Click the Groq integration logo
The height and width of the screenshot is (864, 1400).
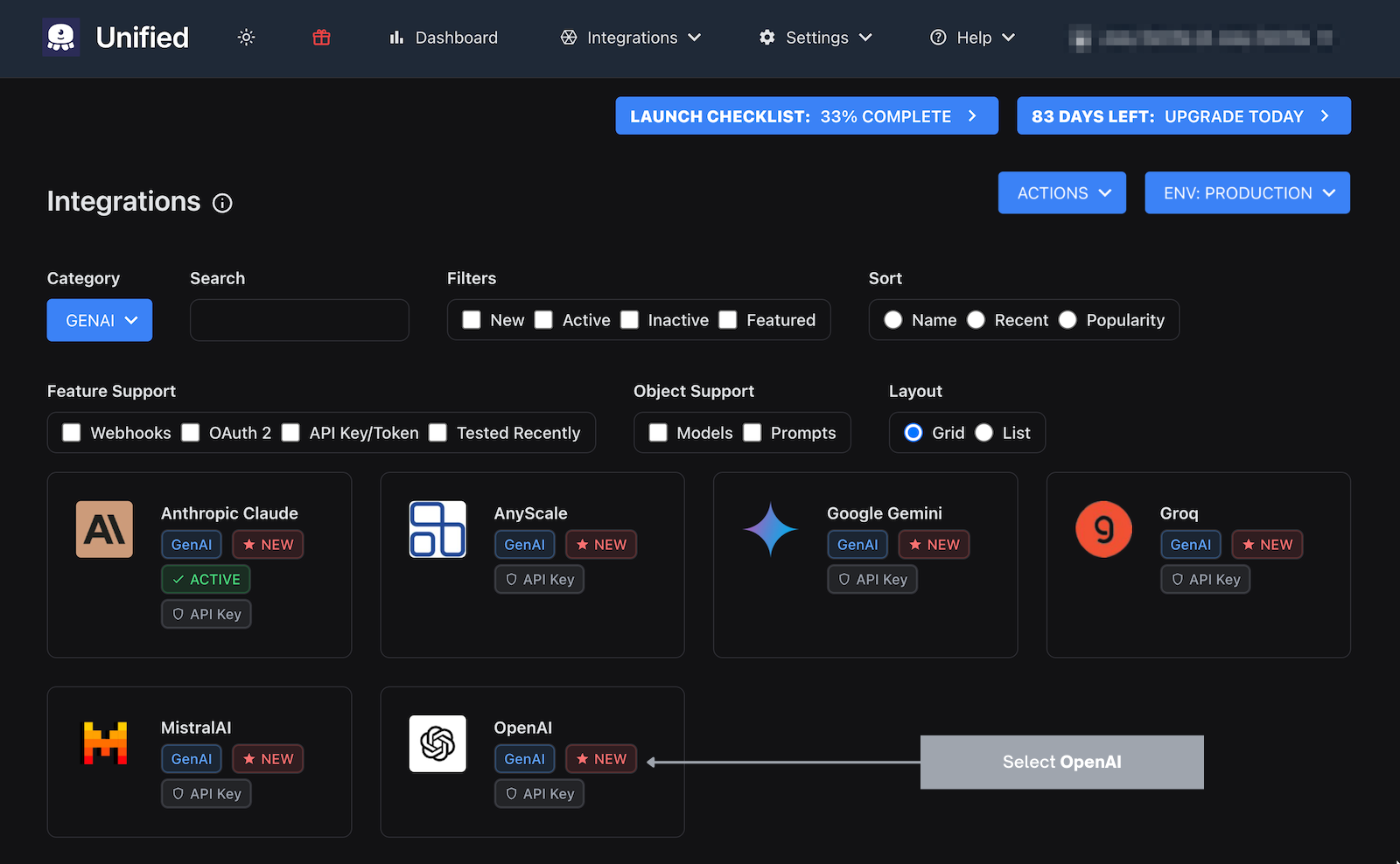[x=1103, y=529]
